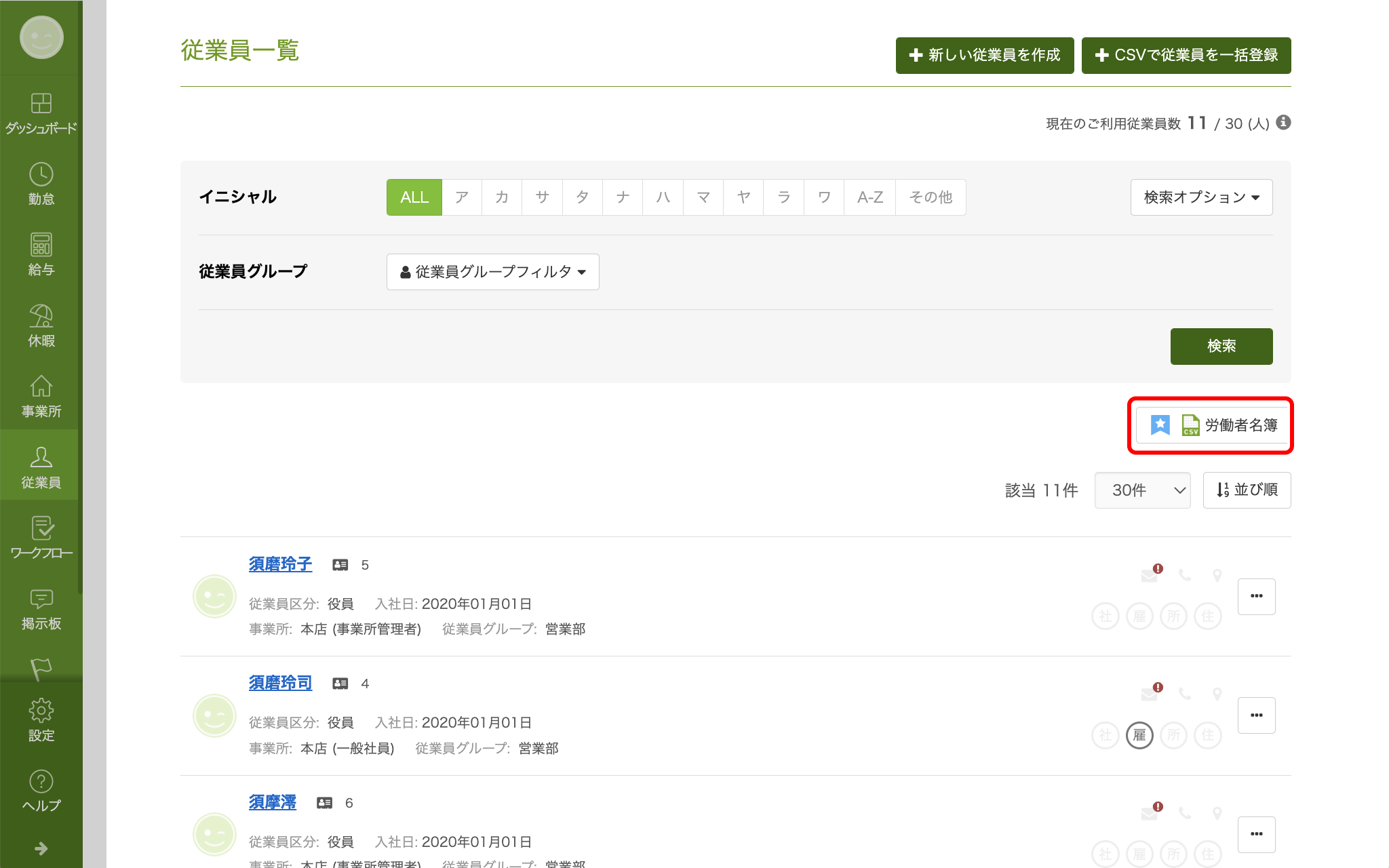The height and width of the screenshot is (868, 1389).
Task: Click 雇 badge in 須磨玲司 row
Action: pyautogui.click(x=1139, y=735)
